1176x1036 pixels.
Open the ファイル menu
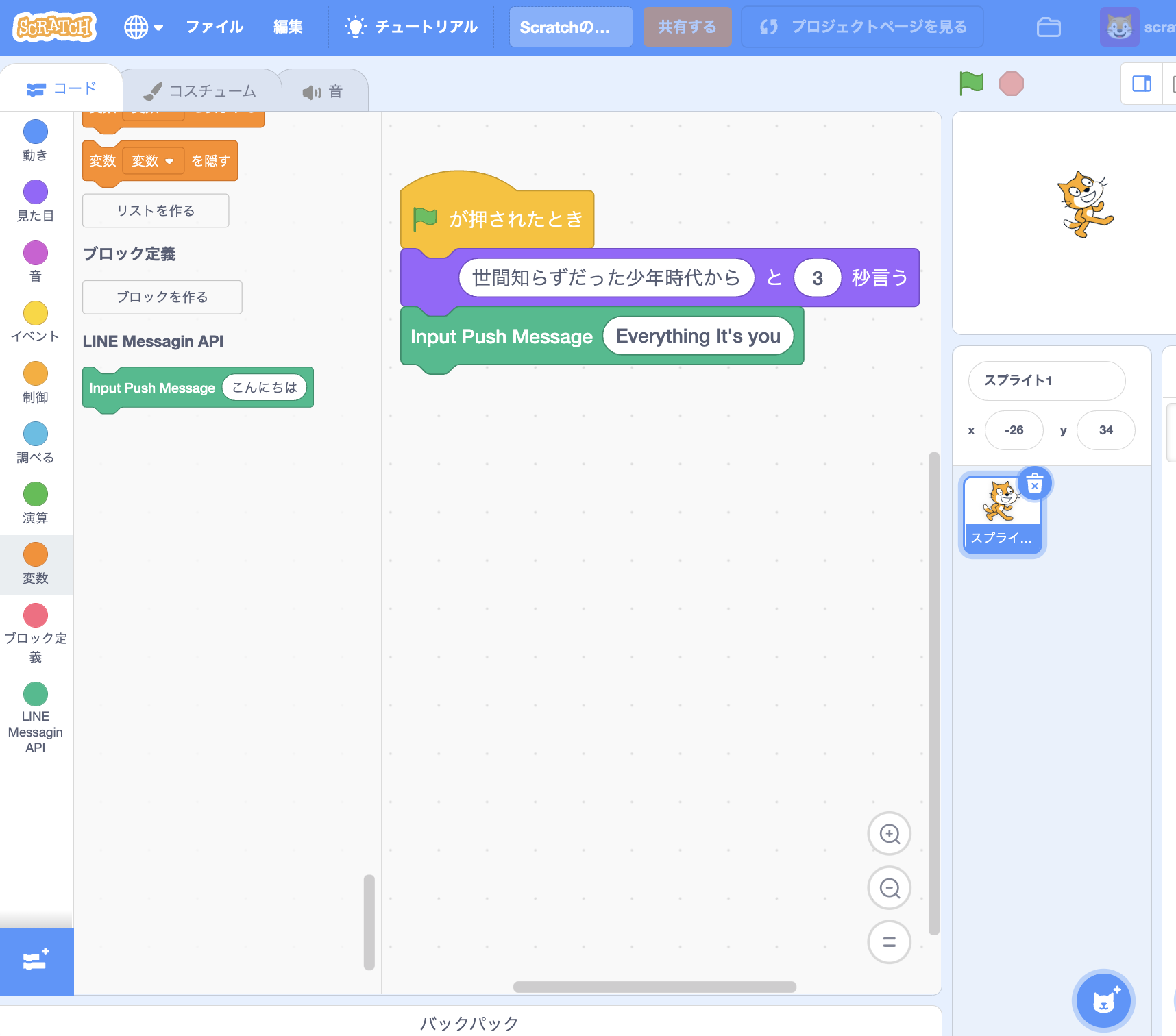(215, 27)
